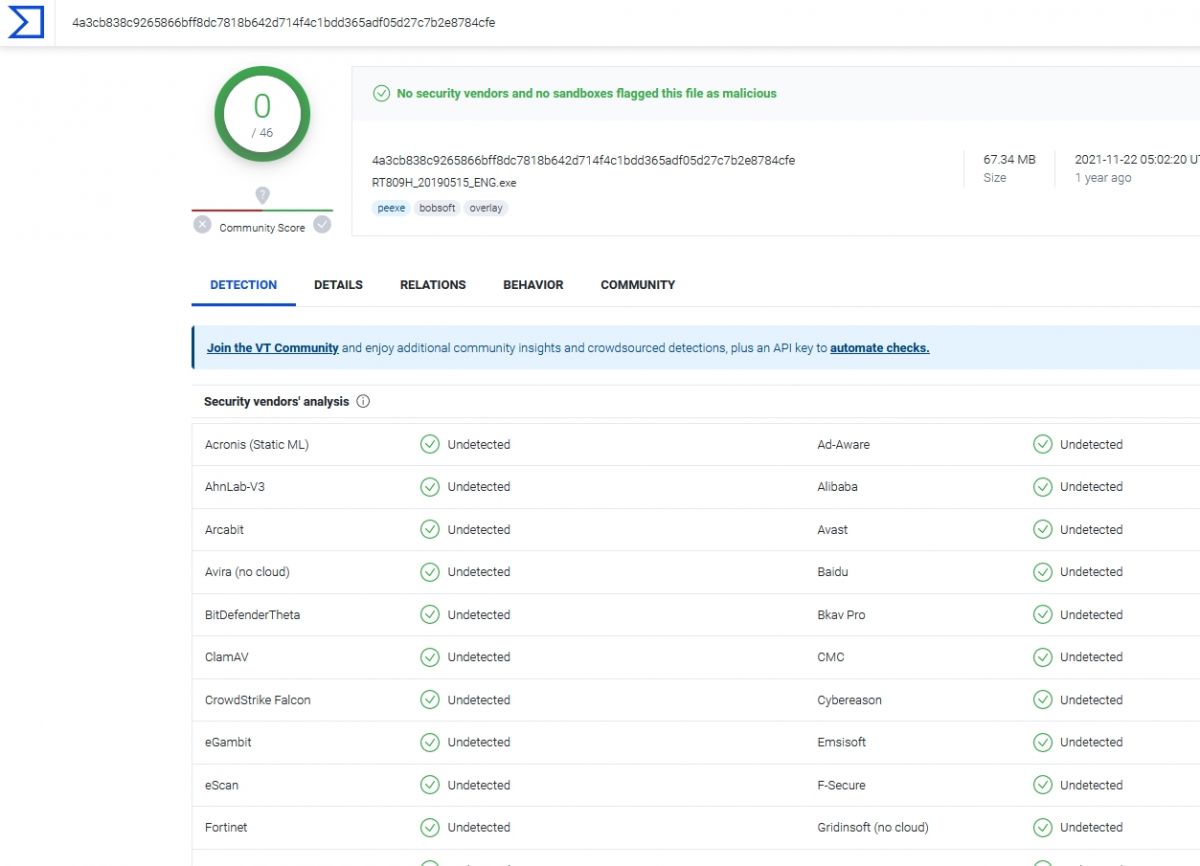Viewport: 1200px width, 866px height.
Task: Click the 0 / 46 detection score circle
Action: pos(262,115)
